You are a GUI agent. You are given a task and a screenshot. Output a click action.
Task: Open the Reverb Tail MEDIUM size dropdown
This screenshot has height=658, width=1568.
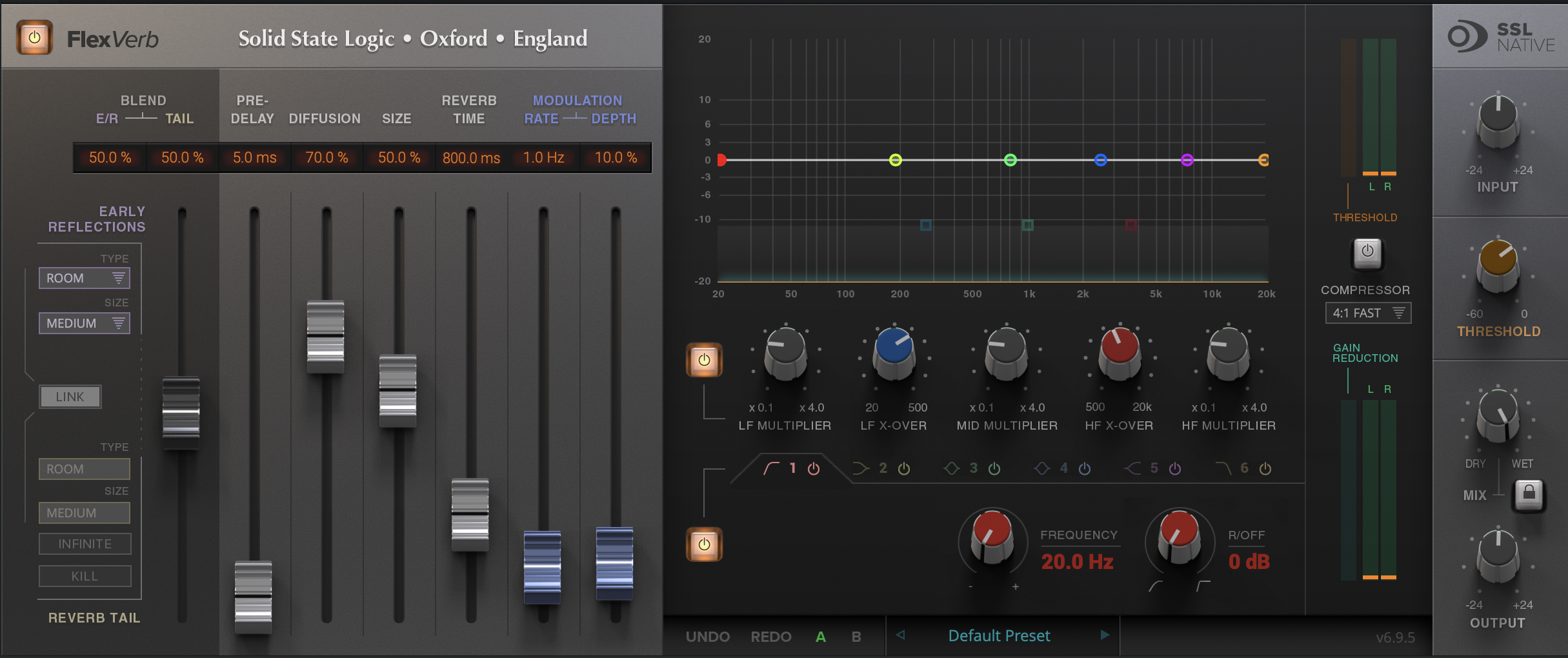click(x=84, y=512)
